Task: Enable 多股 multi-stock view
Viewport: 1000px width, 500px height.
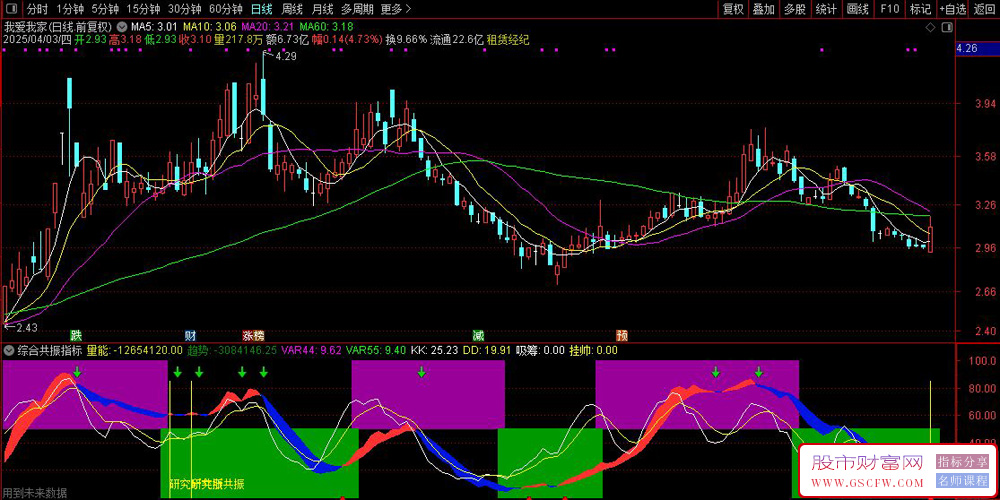Action: pos(794,9)
